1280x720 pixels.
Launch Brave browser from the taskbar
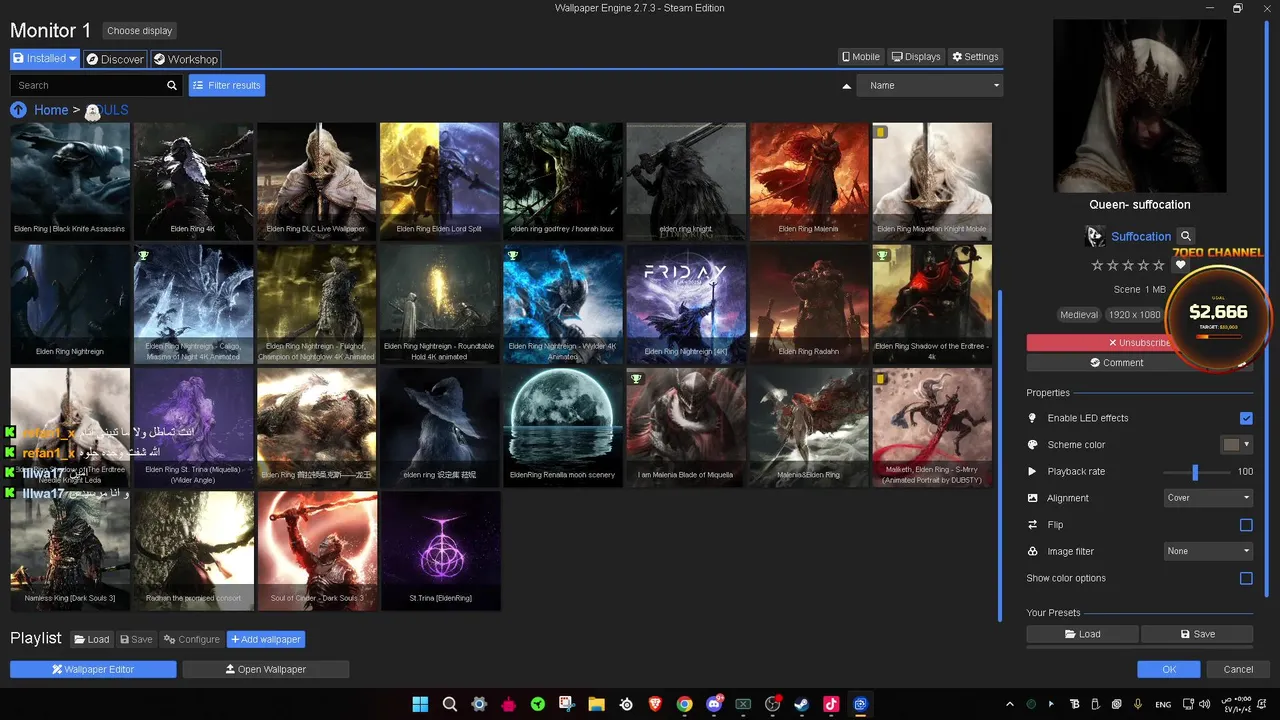(655, 704)
